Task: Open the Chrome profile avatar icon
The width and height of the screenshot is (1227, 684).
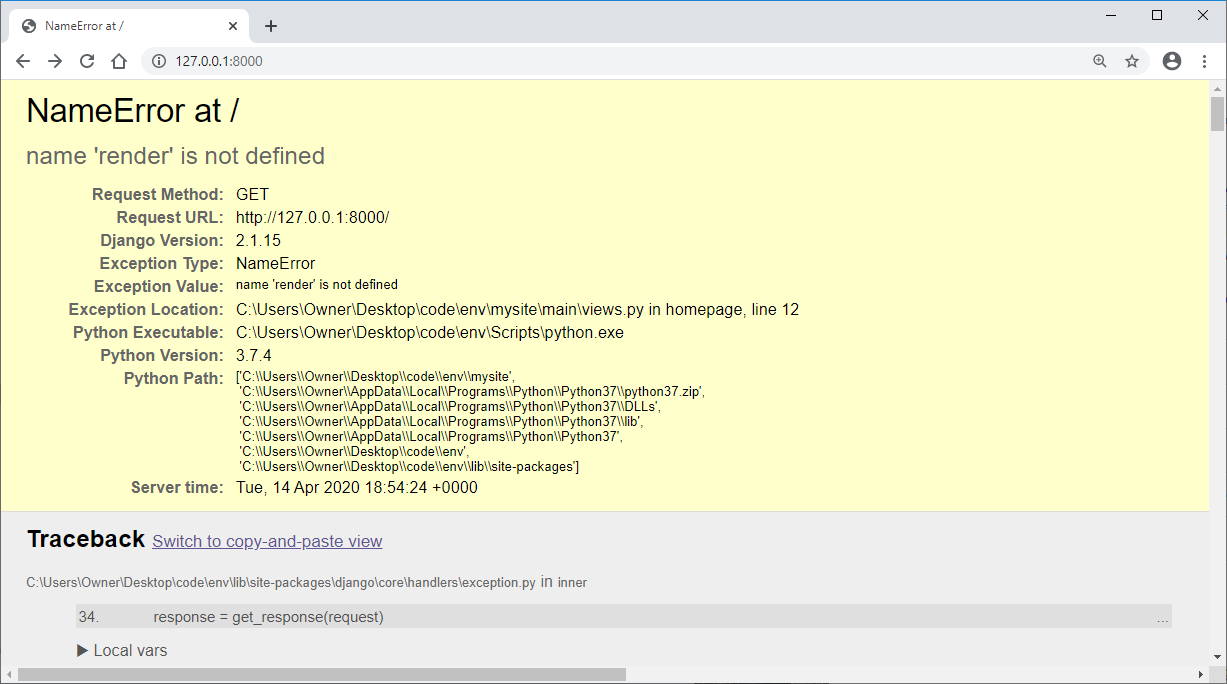Action: pos(1172,61)
